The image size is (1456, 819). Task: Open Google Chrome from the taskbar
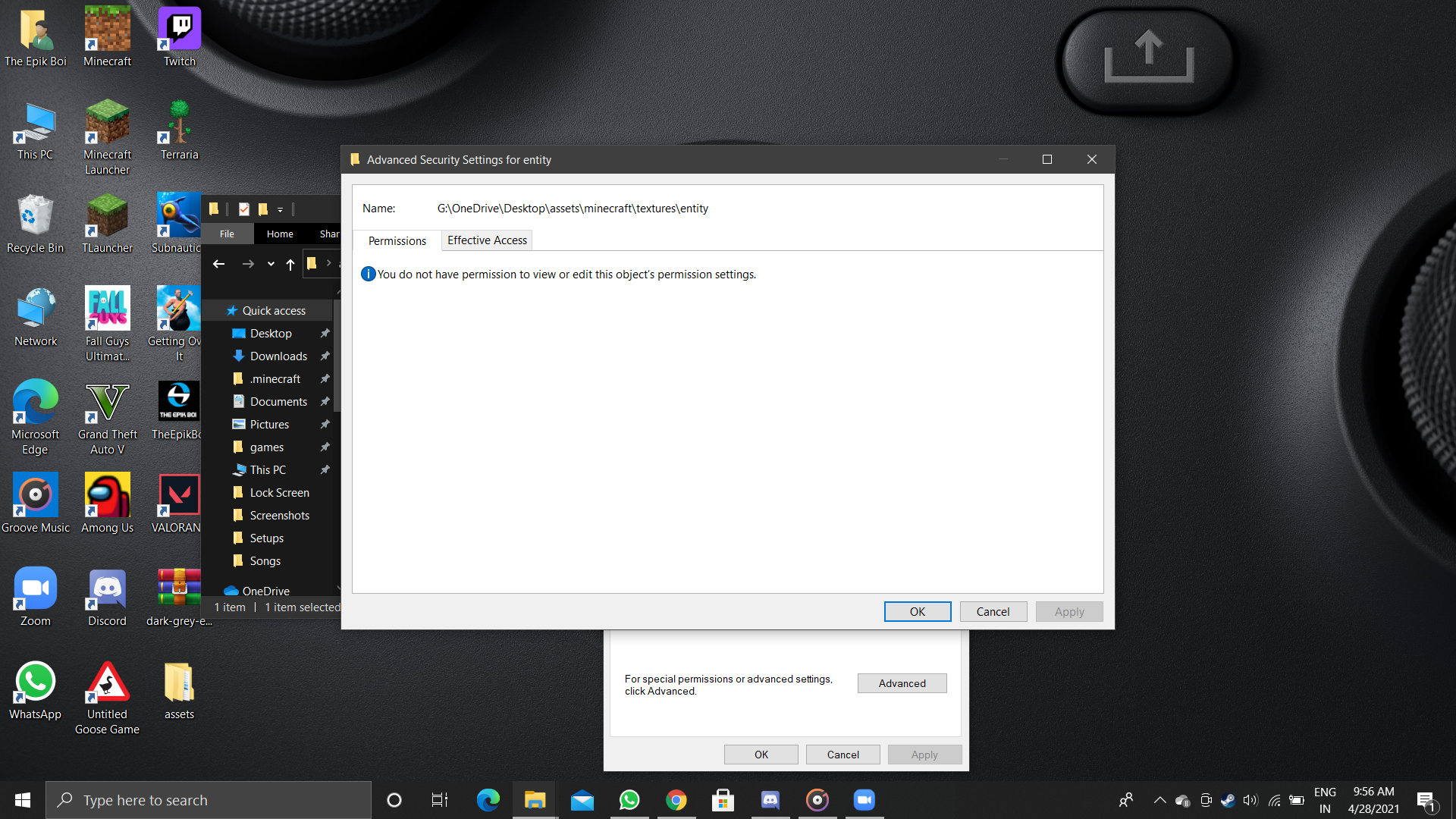tap(676, 800)
